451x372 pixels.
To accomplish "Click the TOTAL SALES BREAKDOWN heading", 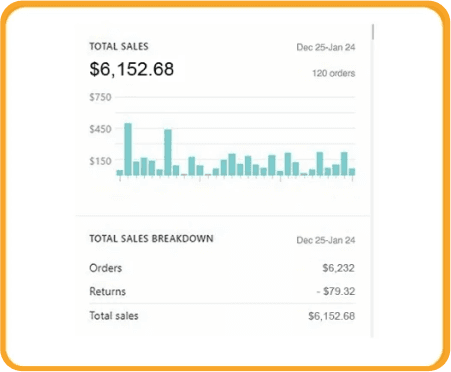I will click(x=151, y=239).
